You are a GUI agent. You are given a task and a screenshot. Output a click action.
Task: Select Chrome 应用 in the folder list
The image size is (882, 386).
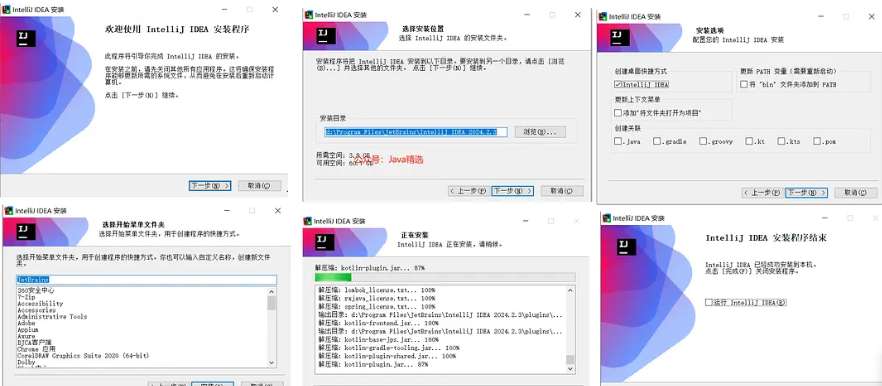(37, 349)
